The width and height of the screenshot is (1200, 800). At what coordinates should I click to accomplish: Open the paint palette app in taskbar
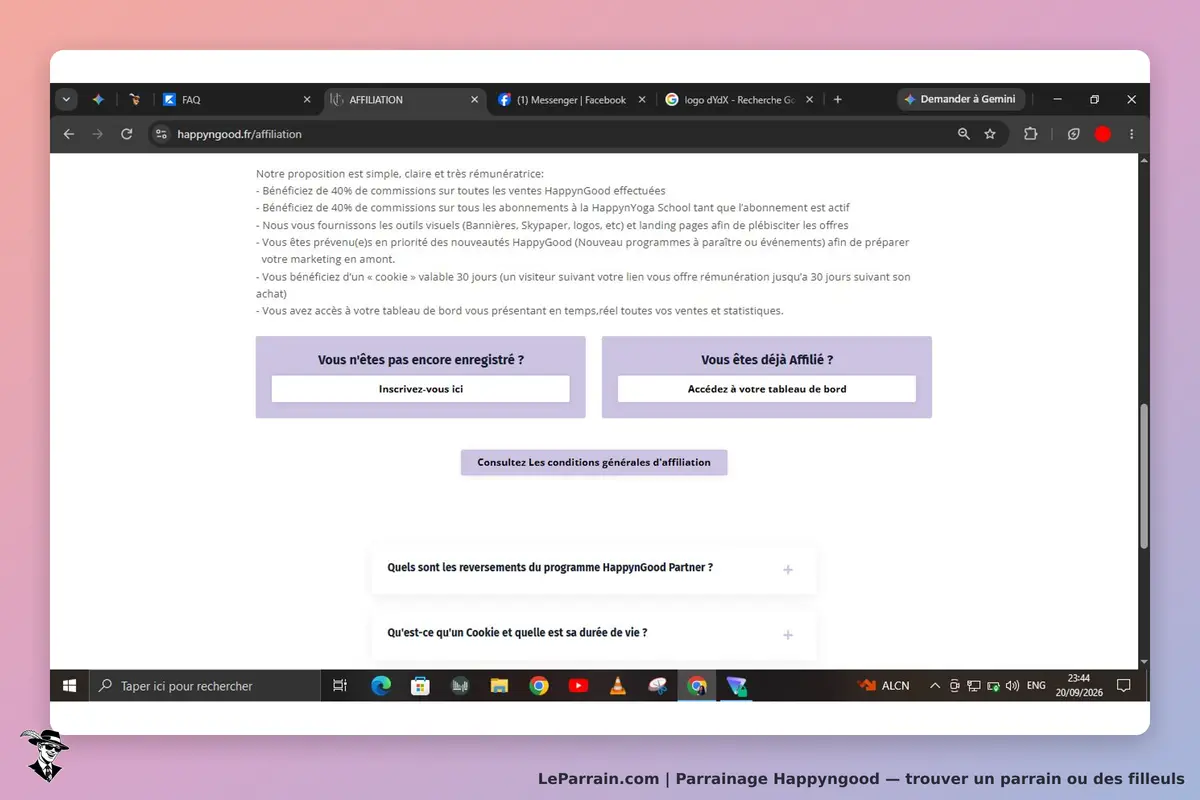point(657,686)
